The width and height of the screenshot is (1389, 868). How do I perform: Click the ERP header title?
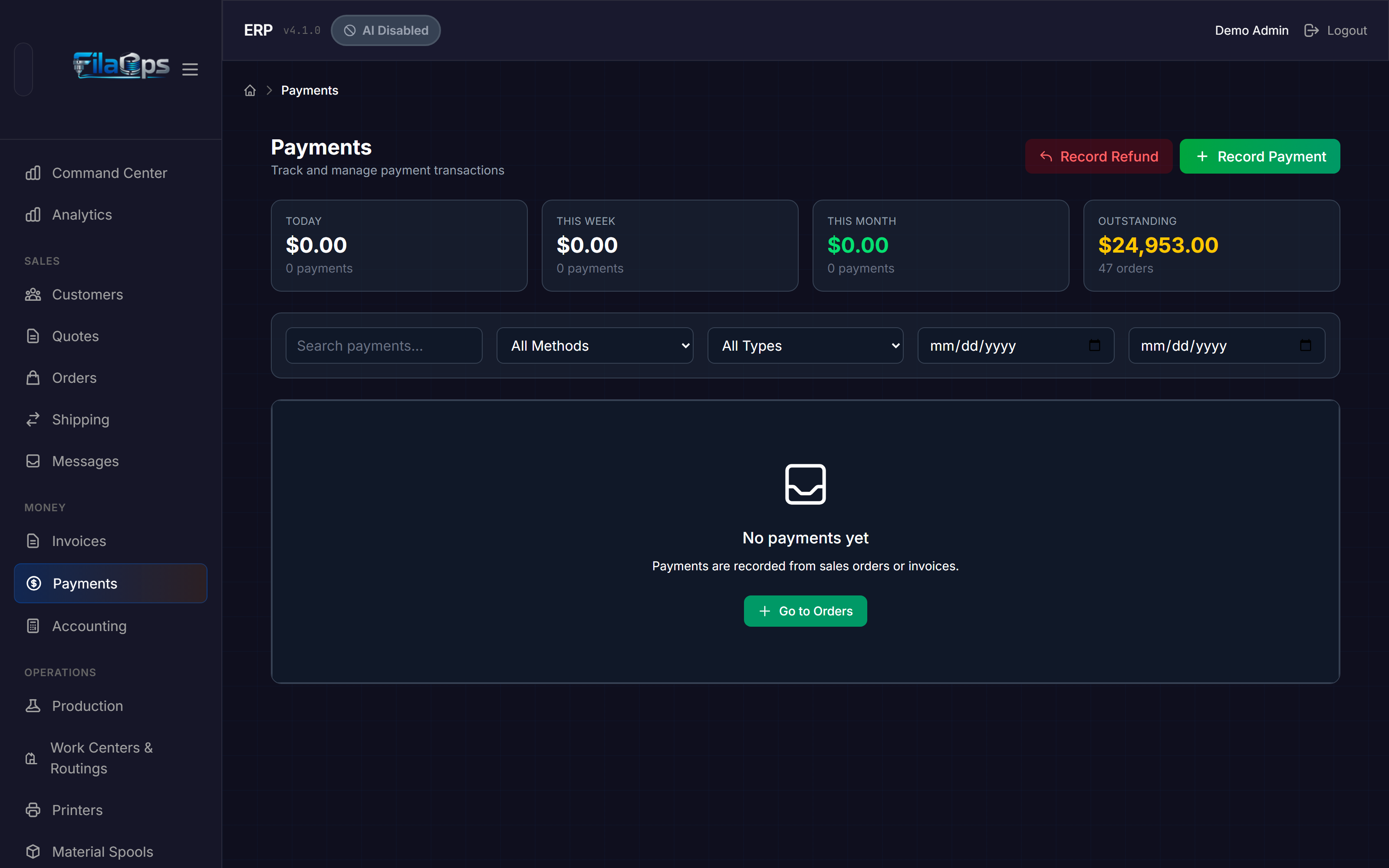(x=258, y=30)
